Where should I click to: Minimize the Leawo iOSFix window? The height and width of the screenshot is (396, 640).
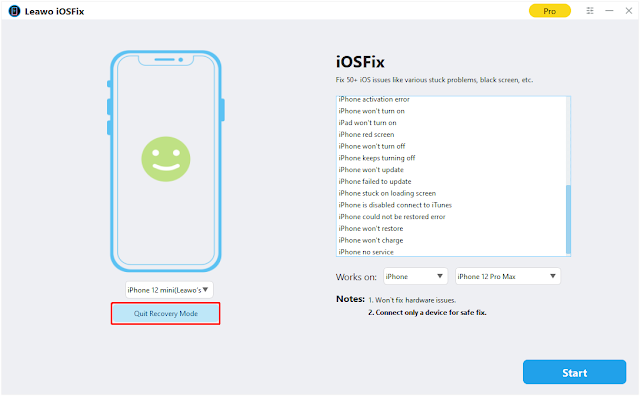(609, 11)
